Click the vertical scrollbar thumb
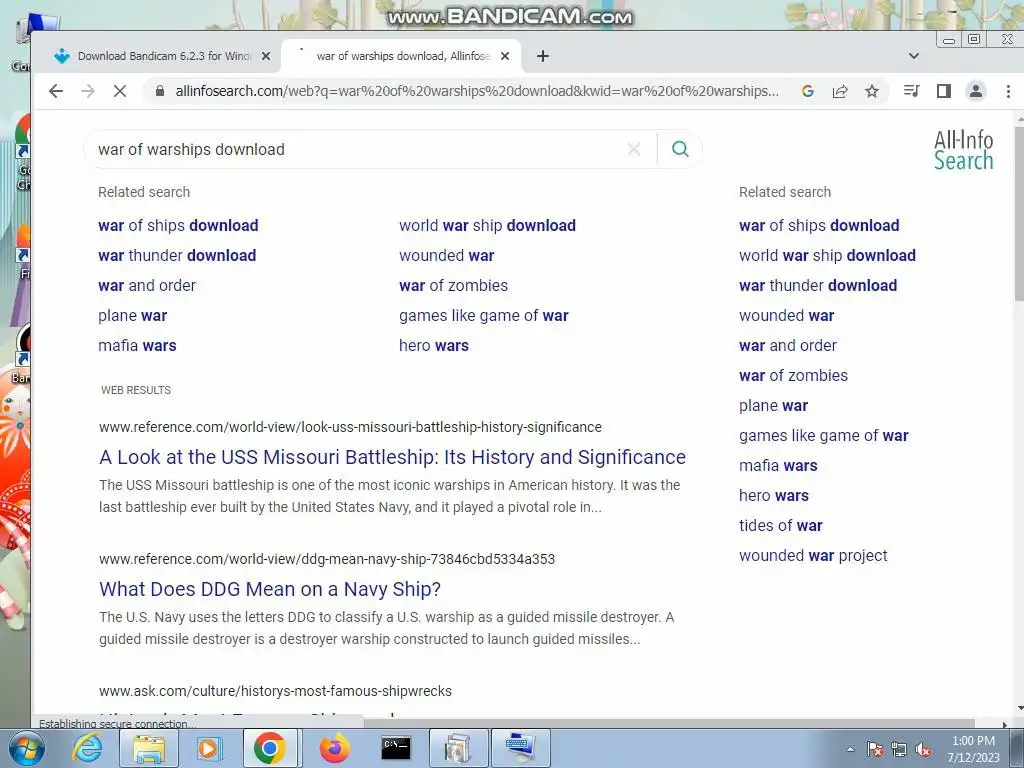1024x768 pixels. (x=1019, y=216)
